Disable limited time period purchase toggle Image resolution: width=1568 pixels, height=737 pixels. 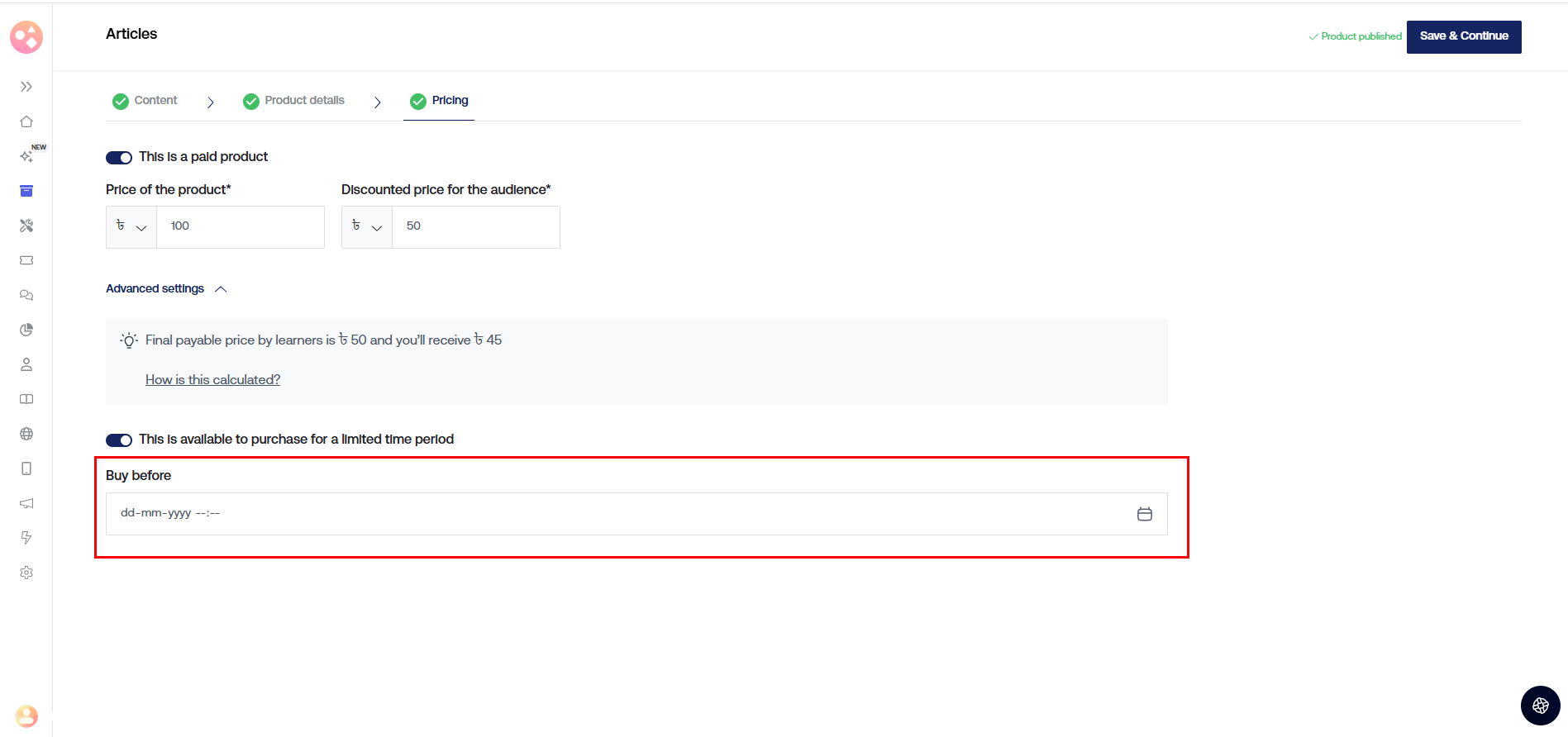[x=119, y=440]
